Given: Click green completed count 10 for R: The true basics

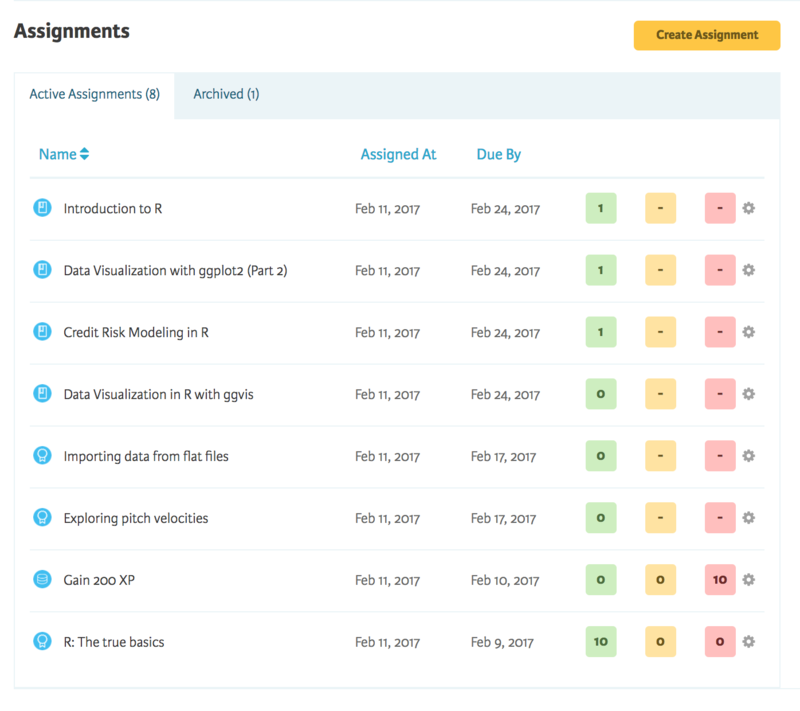Looking at the screenshot, I should (601, 642).
